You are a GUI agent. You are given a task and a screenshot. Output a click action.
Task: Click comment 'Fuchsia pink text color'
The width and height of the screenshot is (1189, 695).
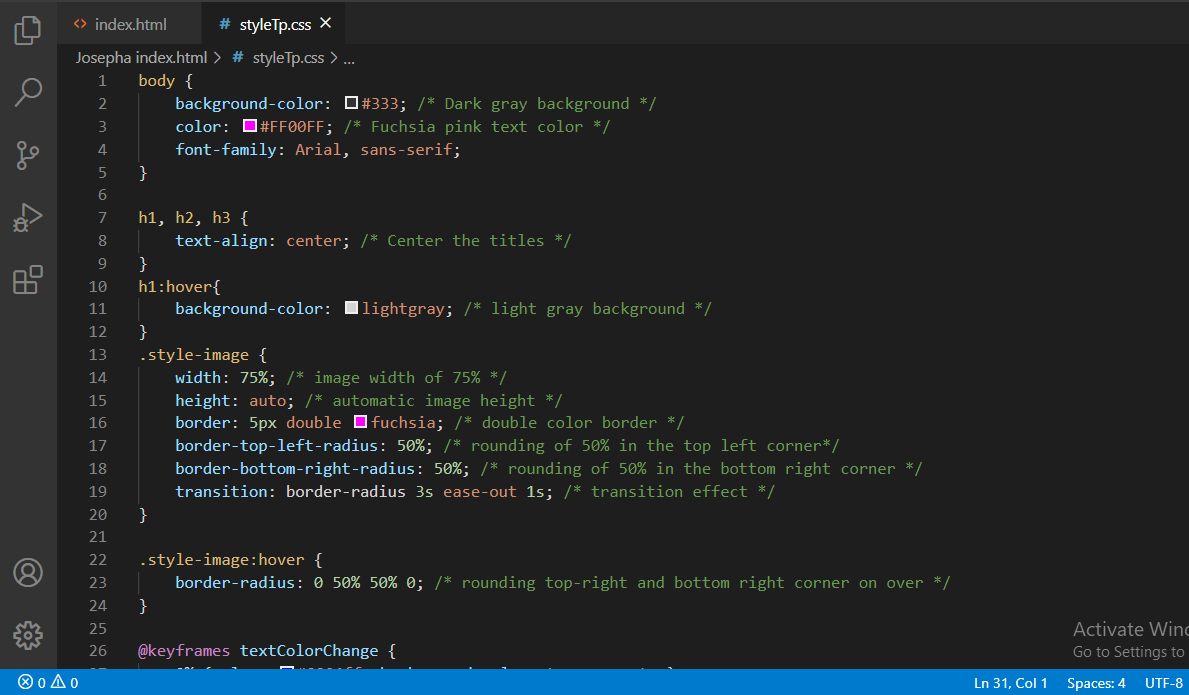[477, 127]
